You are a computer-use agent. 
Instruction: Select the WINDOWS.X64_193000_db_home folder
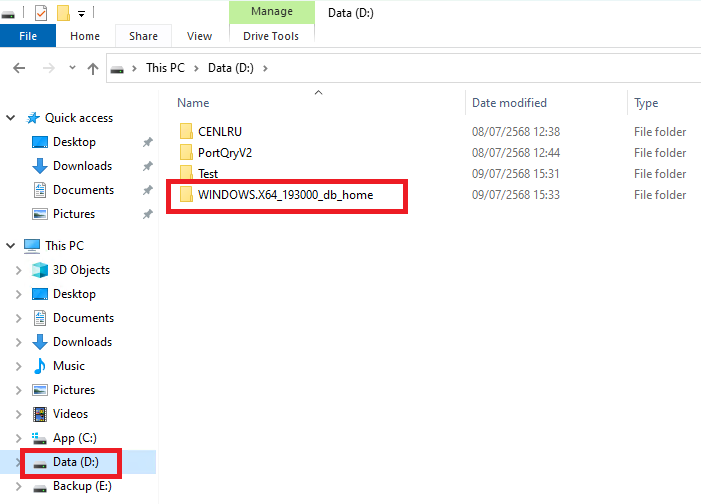pyautogui.click(x=285, y=195)
